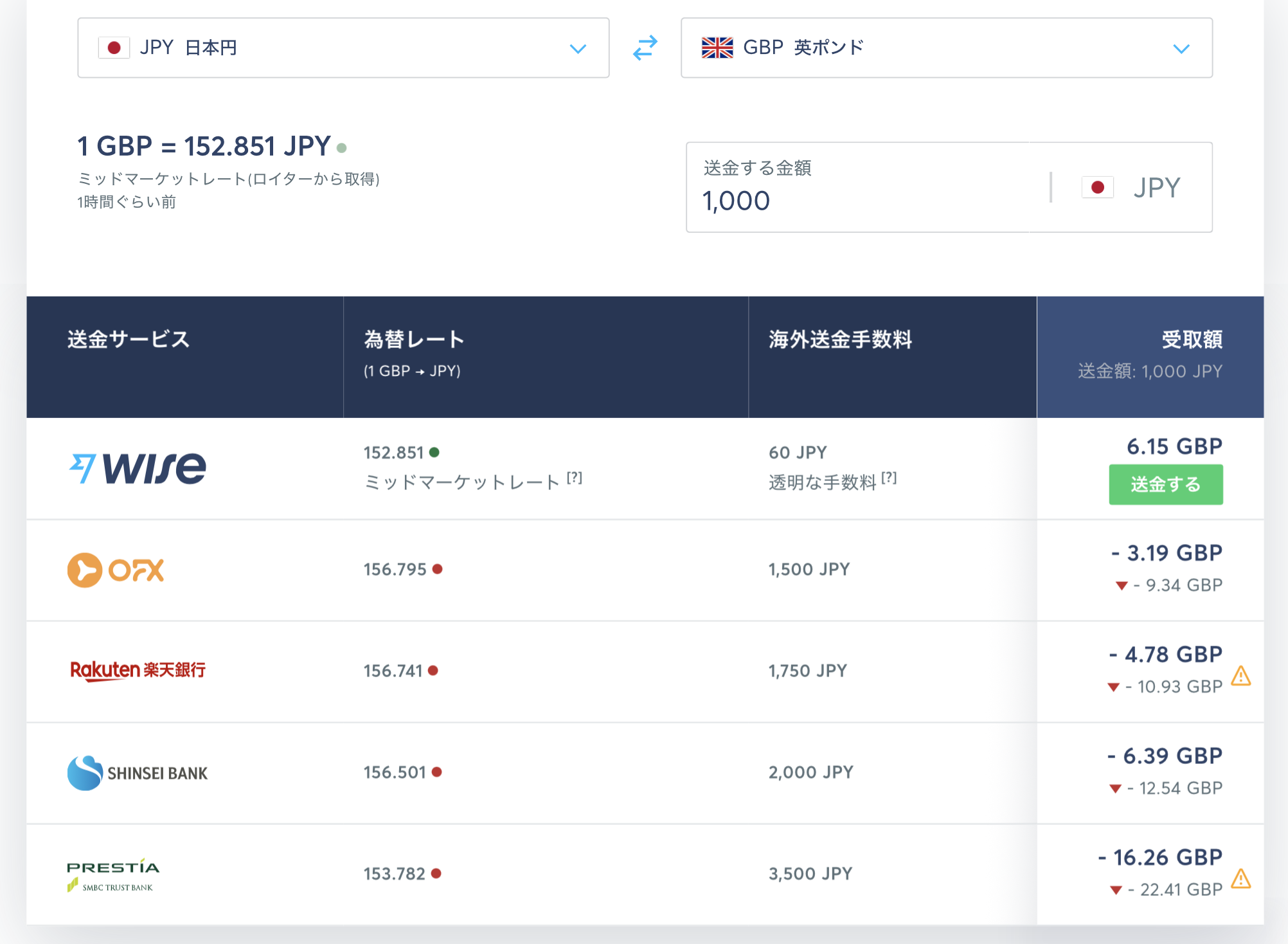This screenshot has width=1288, height=944.
Task: Click the swap currencies arrows icon
Action: click(x=645, y=48)
